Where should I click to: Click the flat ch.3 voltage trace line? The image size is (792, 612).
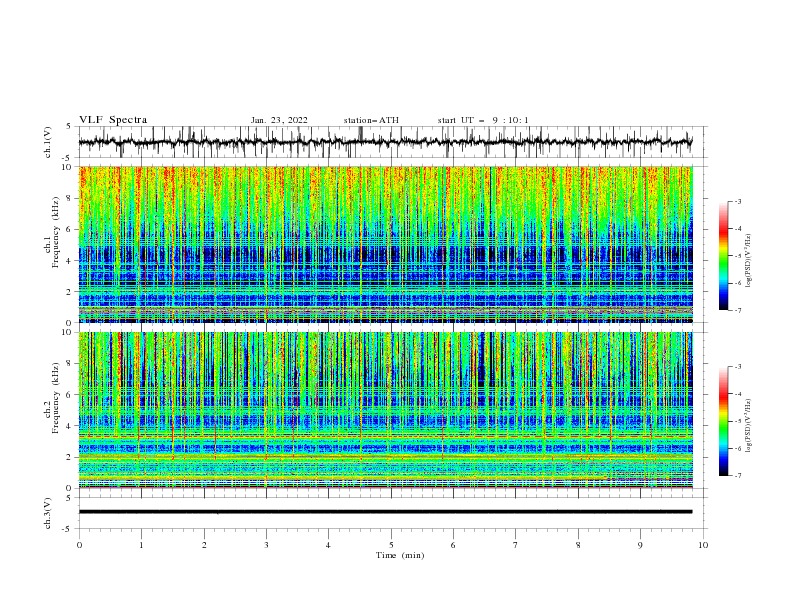pos(385,512)
